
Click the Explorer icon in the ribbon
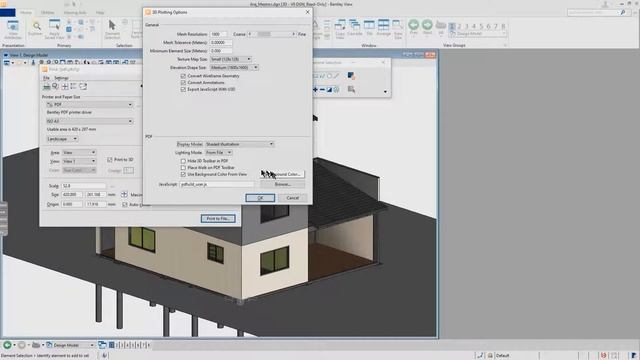tap(37, 28)
